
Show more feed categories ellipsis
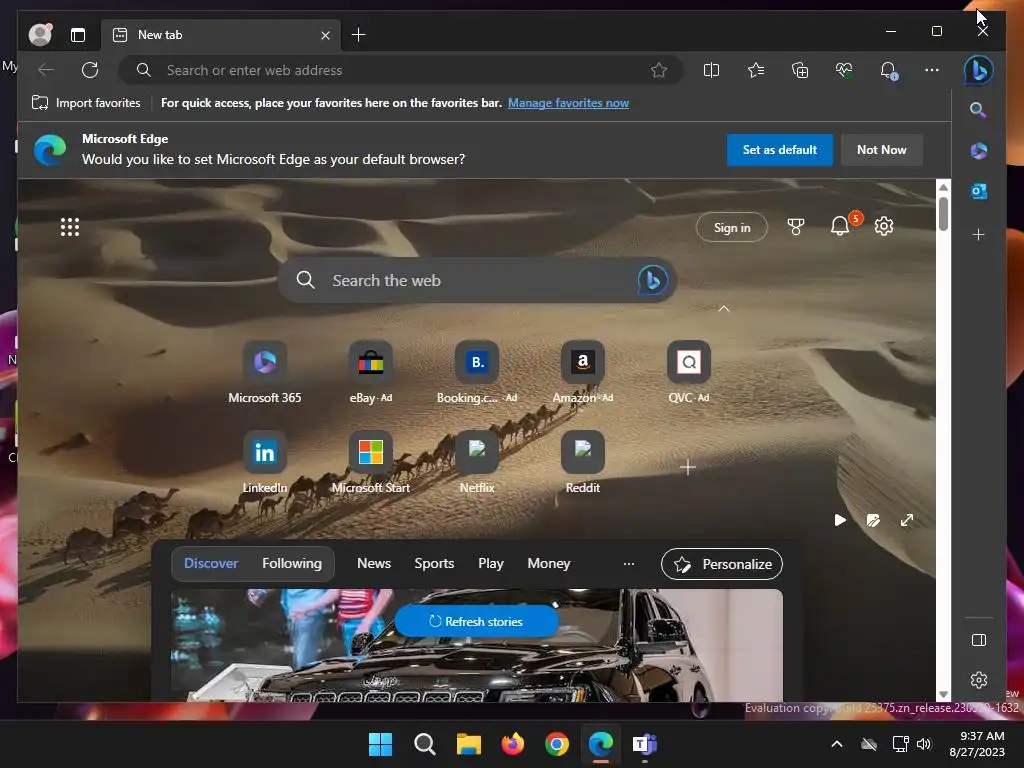point(628,564)
